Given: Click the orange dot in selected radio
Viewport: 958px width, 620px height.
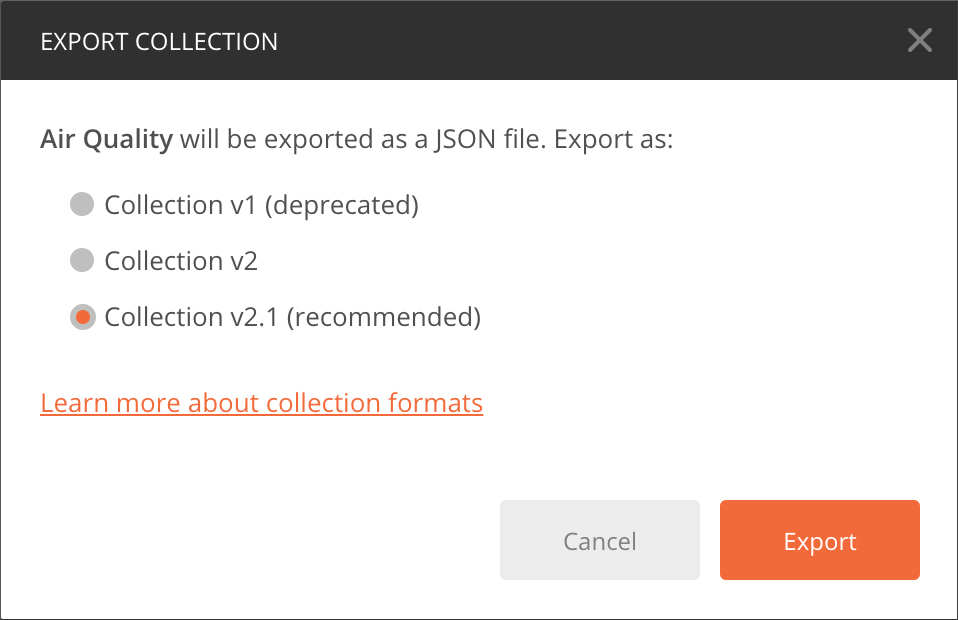Looking at the screenshot, I should [x=82, y=318].
